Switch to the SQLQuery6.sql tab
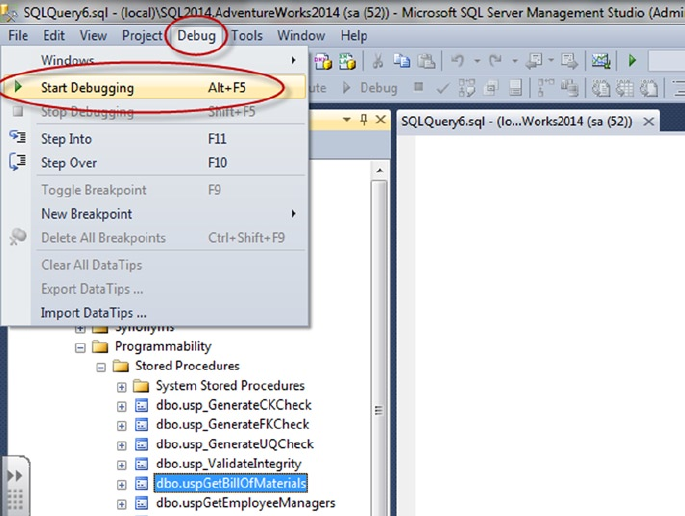 tap(517, 121)
